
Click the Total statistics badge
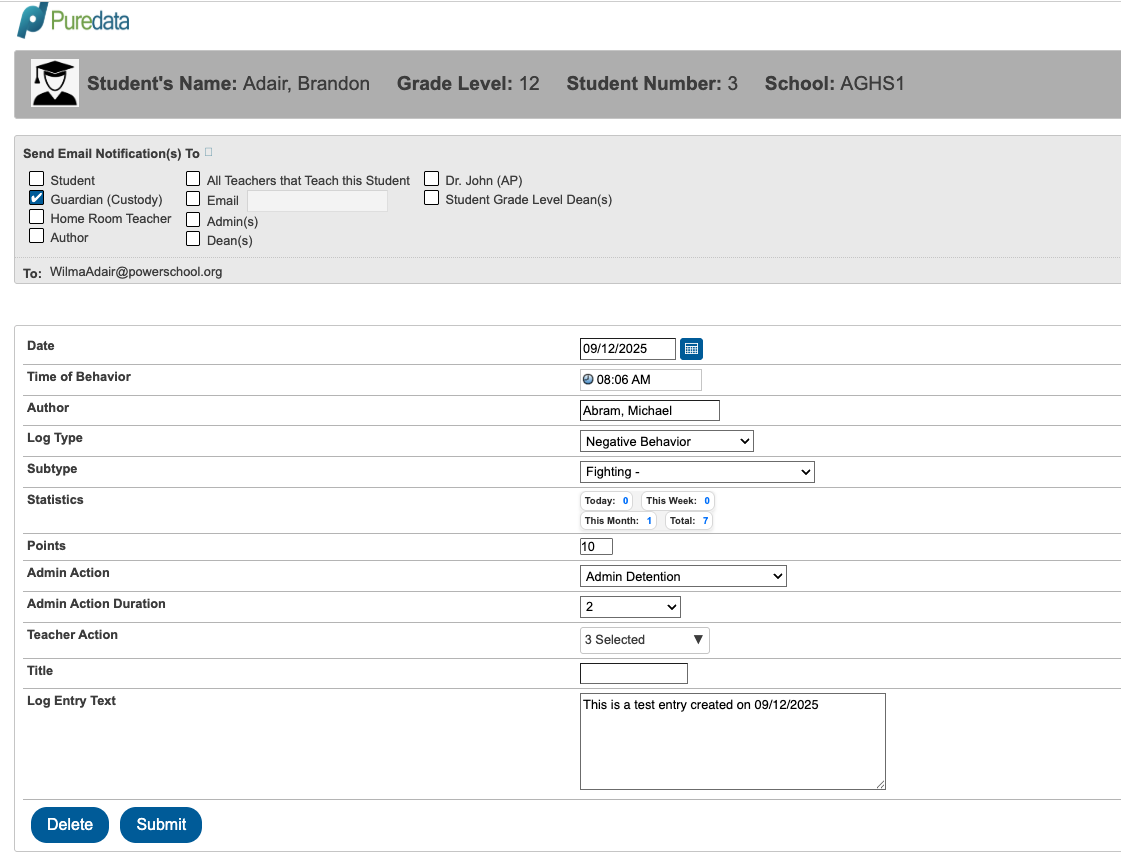coord(688,520)
